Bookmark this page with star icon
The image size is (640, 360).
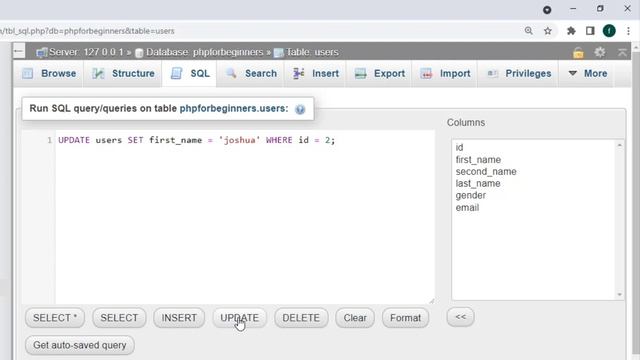coord(548,31)
